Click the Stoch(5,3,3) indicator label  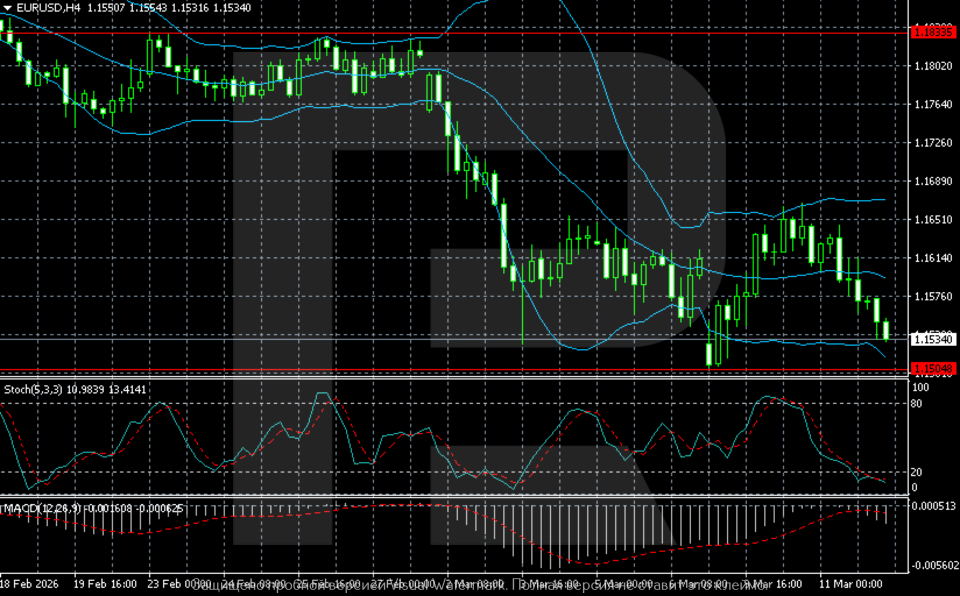click(29, 387)
